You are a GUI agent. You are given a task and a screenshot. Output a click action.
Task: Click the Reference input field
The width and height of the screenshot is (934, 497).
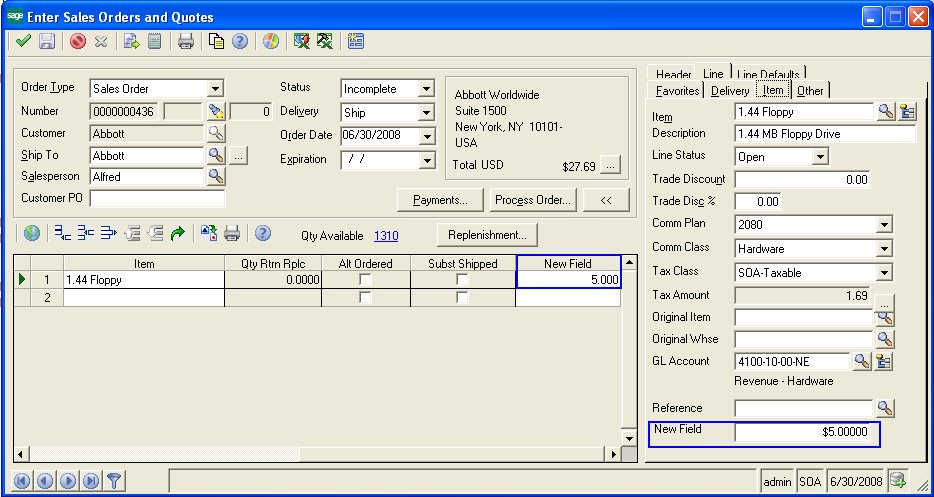[x=804, y=408]
